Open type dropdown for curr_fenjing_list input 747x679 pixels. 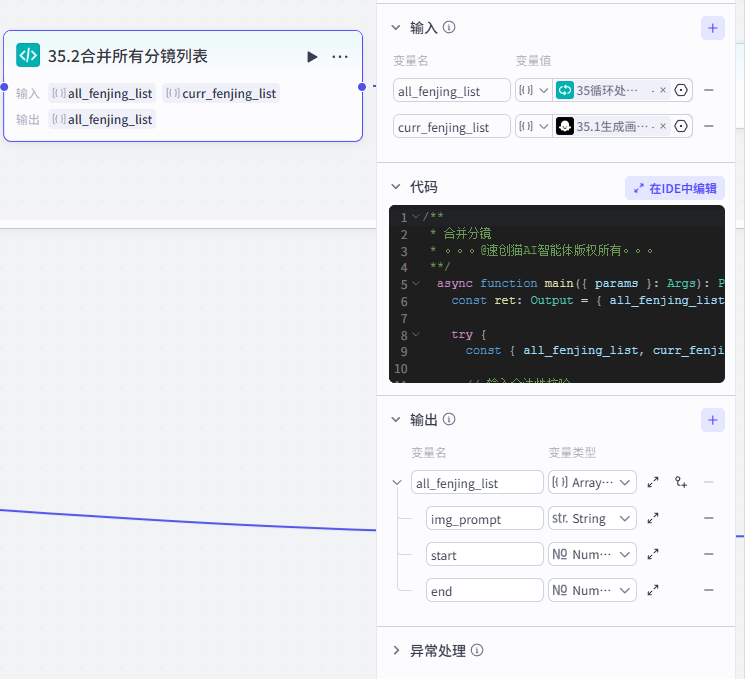pyautogui.click(x=534, y=126)
